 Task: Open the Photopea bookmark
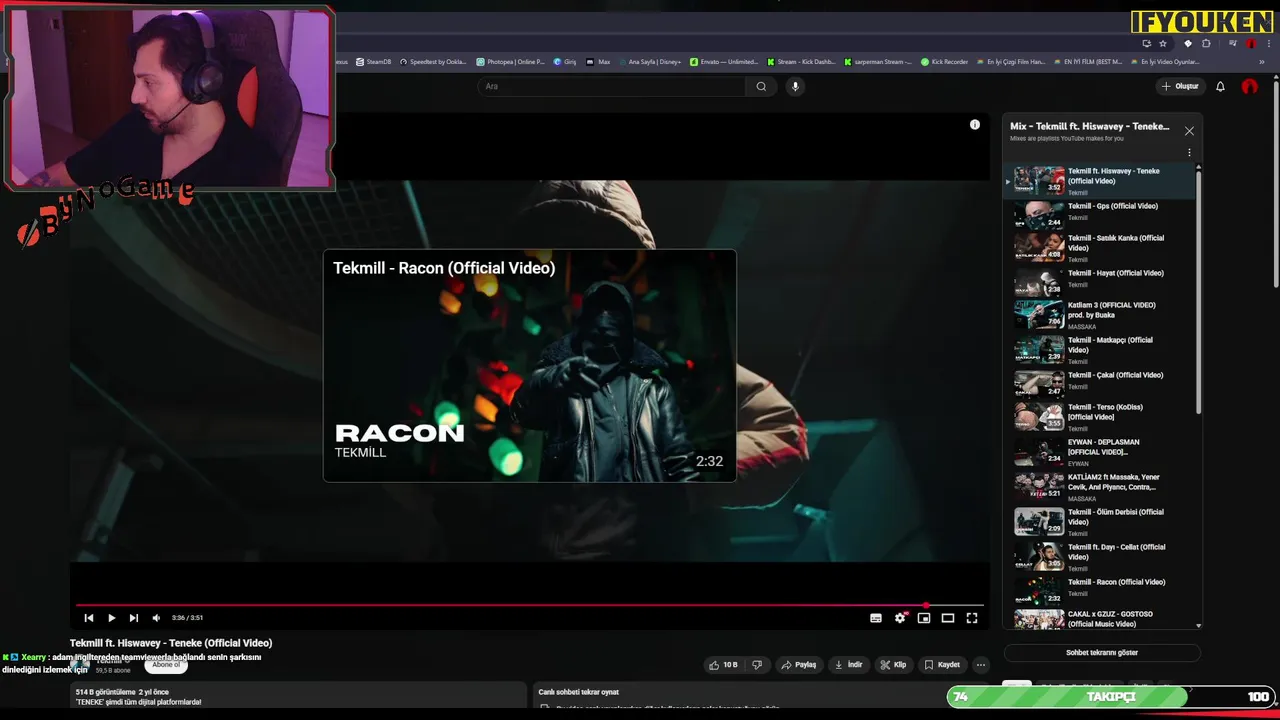[511, 62]
